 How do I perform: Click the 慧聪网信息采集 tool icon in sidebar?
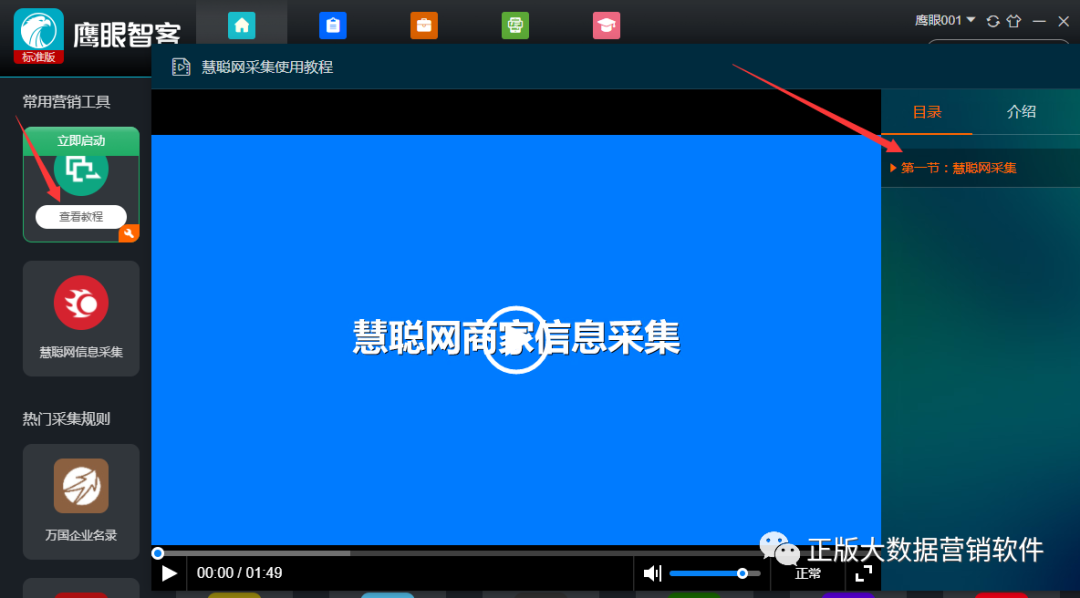tap(80, 303)
